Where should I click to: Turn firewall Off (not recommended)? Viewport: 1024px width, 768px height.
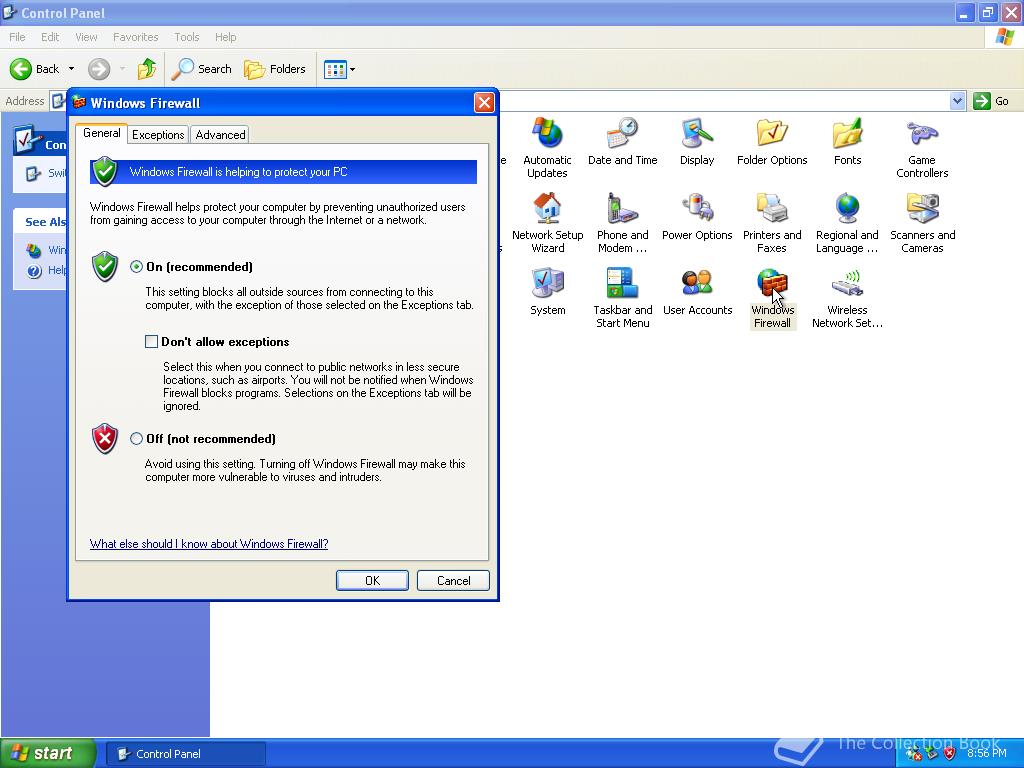(136, 439)
